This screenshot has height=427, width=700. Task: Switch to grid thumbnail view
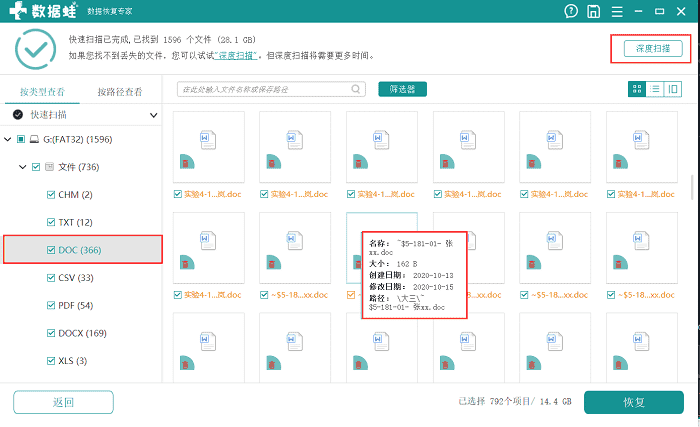pyautogui.click(x=637, y=89)
